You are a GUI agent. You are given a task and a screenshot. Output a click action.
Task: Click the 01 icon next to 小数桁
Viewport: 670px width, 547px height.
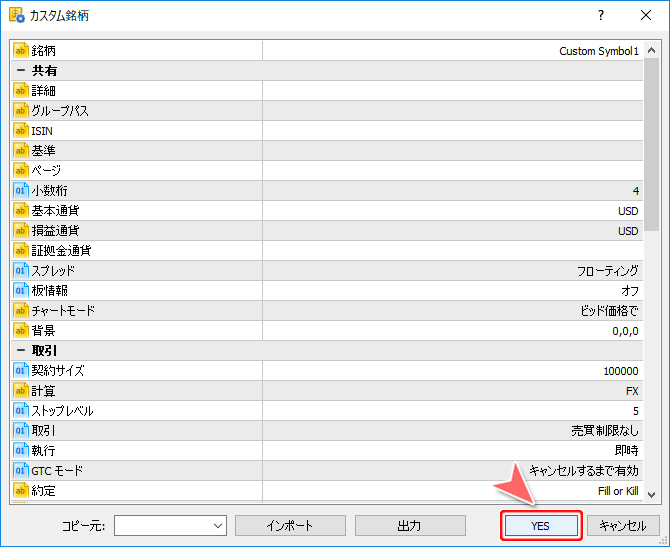(21, 190)
